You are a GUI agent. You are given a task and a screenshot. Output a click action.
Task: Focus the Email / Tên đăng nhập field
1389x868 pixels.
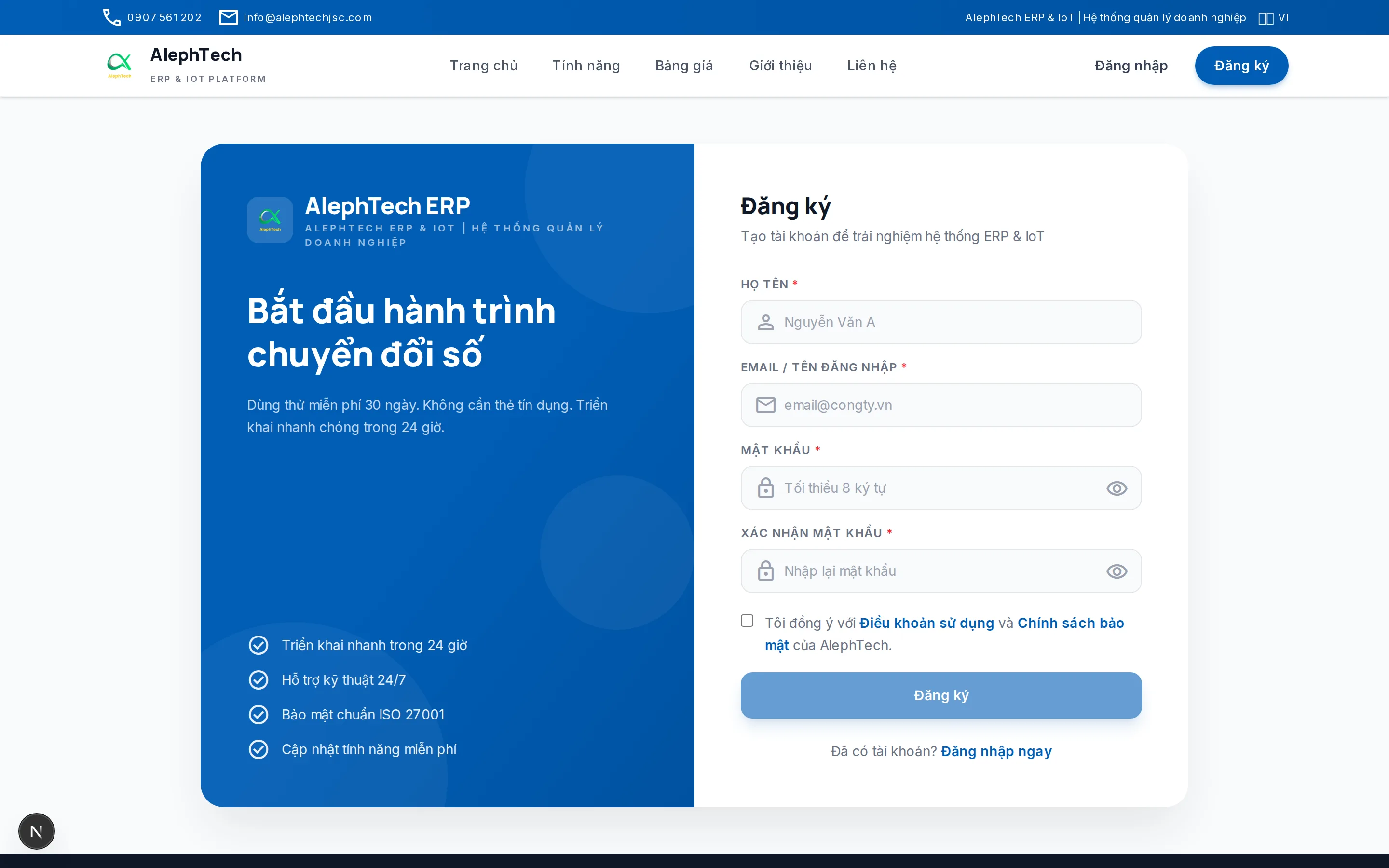pos(941,405)
